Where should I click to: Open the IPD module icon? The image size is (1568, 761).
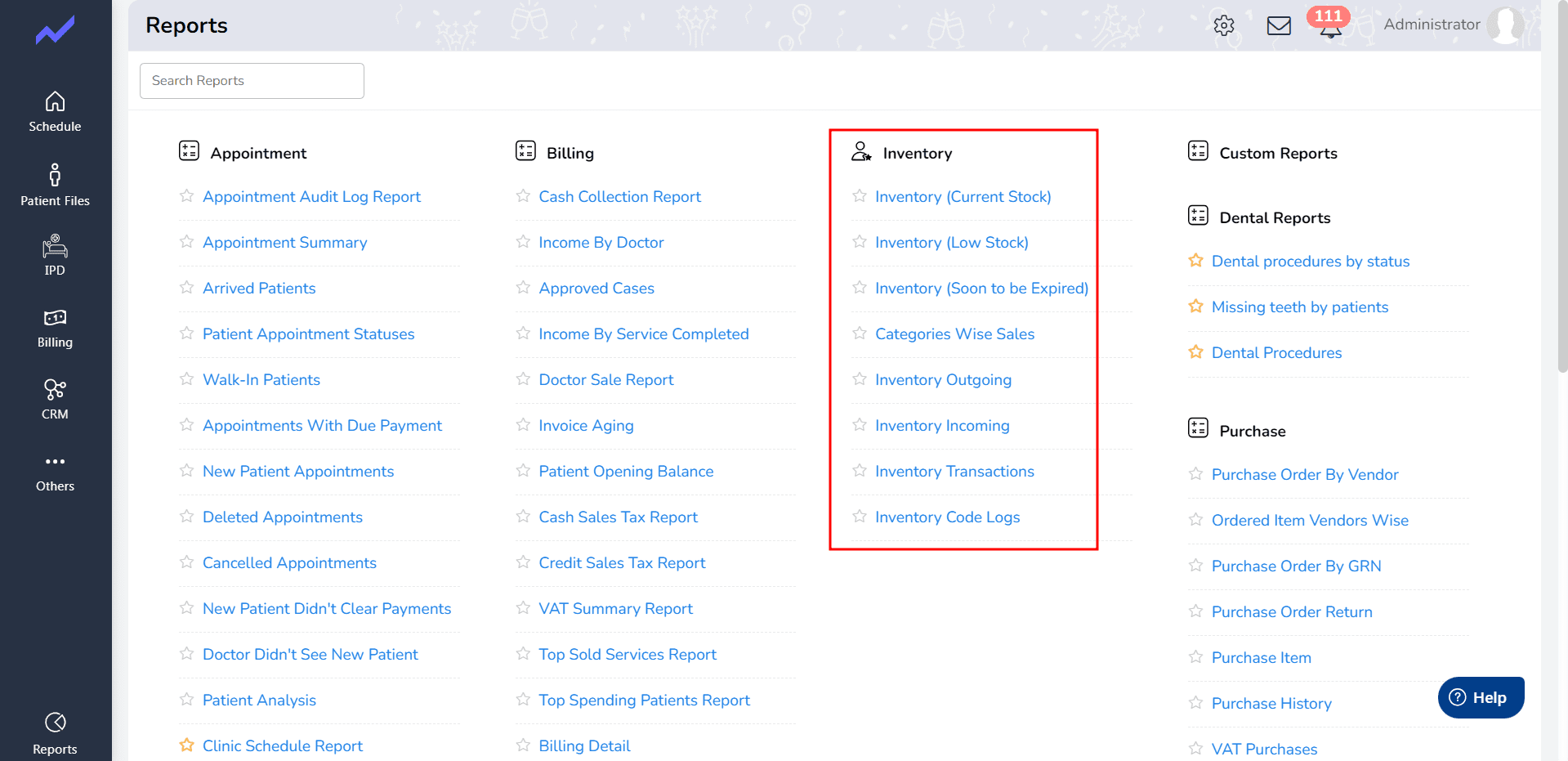[55, 255]
